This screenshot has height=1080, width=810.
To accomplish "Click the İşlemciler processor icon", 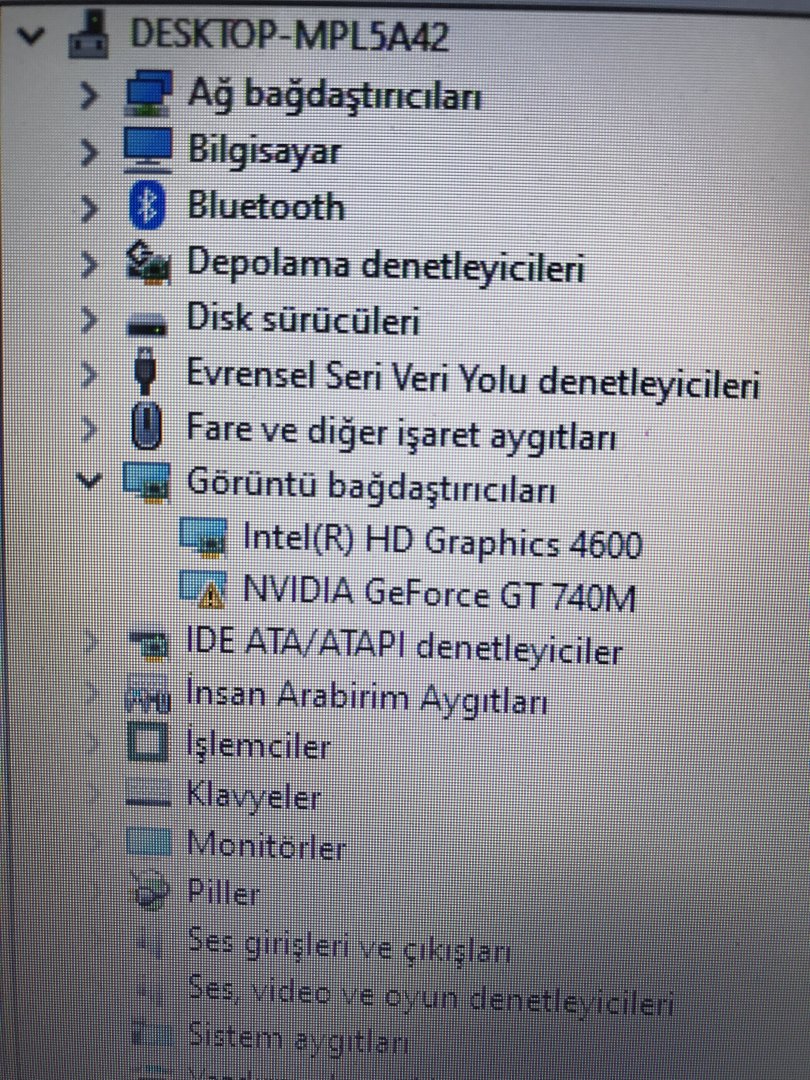I will point(147,742).
